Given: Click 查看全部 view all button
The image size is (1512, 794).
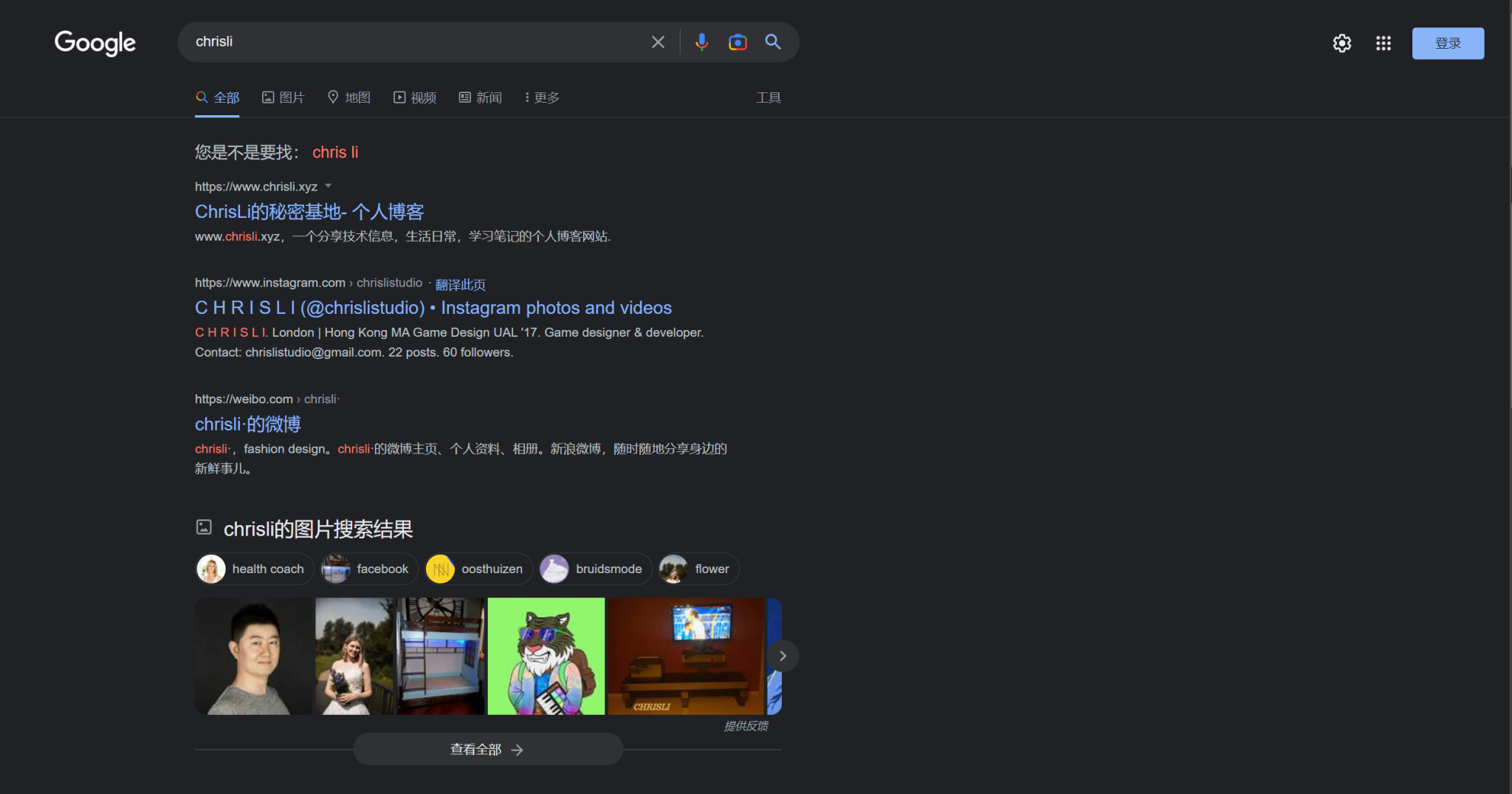Looking at the screenshot, I should coord(488,749).
